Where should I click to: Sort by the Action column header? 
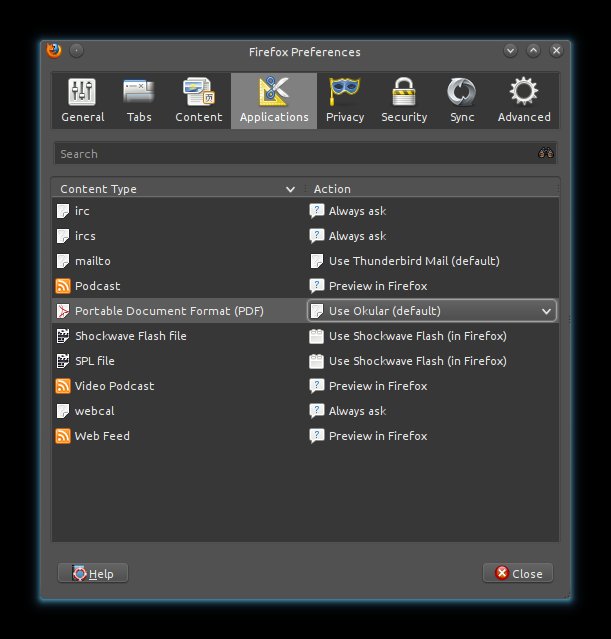coord(432,189)
